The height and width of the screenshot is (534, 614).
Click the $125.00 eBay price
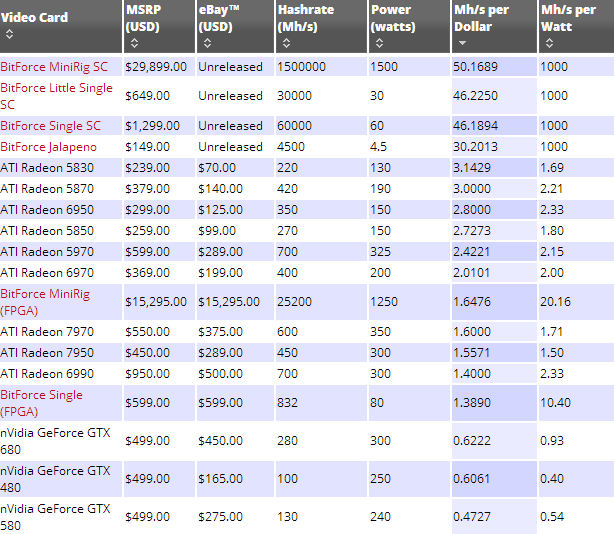(x=220, y=210)
